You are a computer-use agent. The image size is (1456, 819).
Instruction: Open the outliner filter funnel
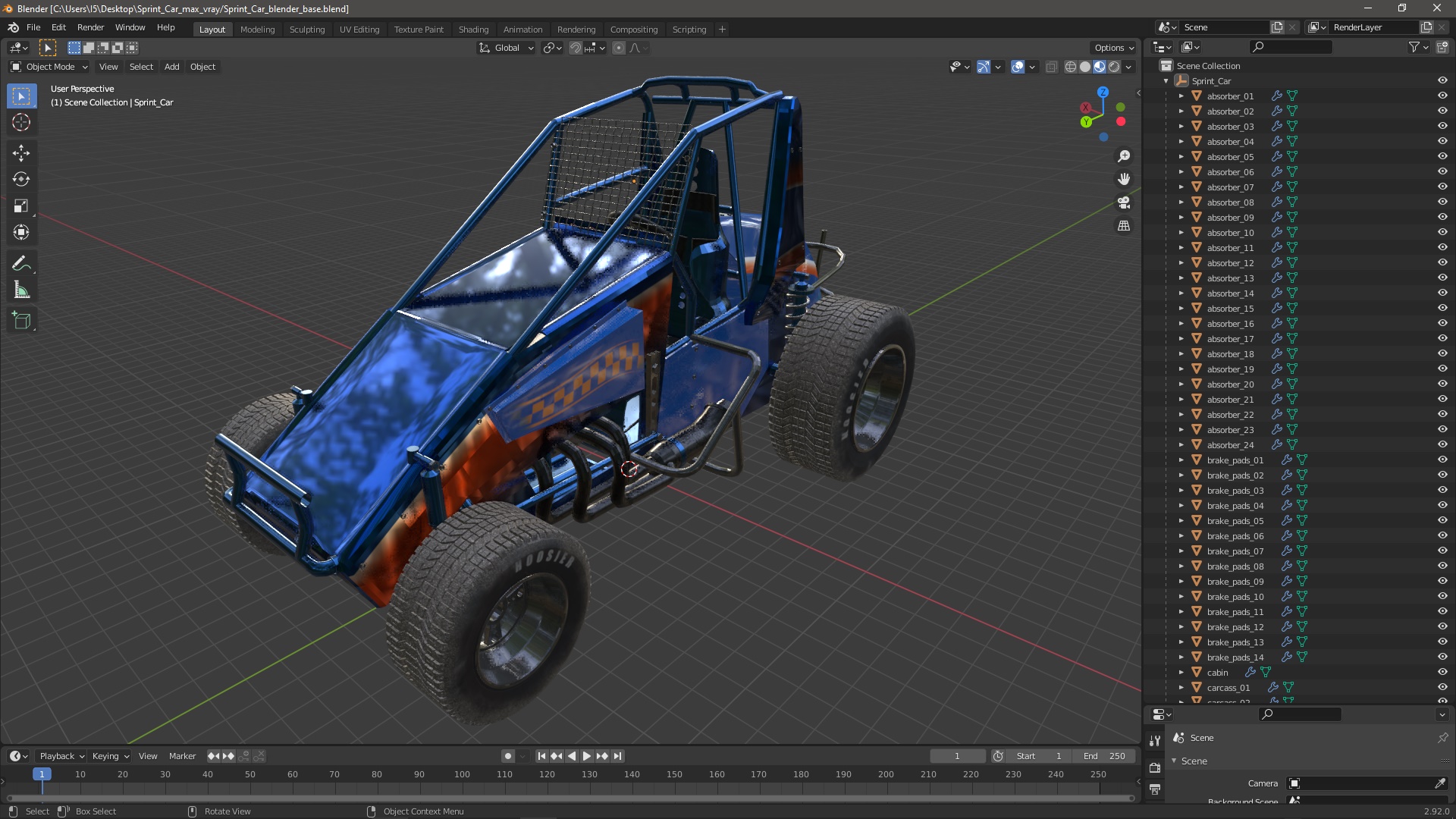tap(1414, 47)
